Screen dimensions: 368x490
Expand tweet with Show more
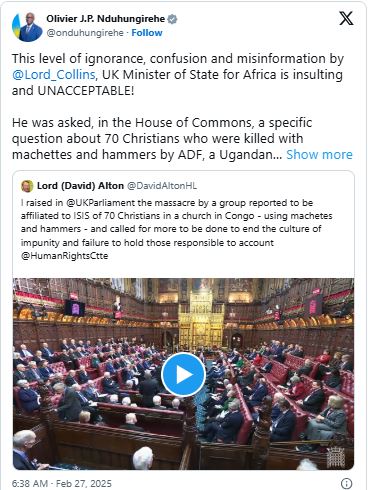(319, 155)
